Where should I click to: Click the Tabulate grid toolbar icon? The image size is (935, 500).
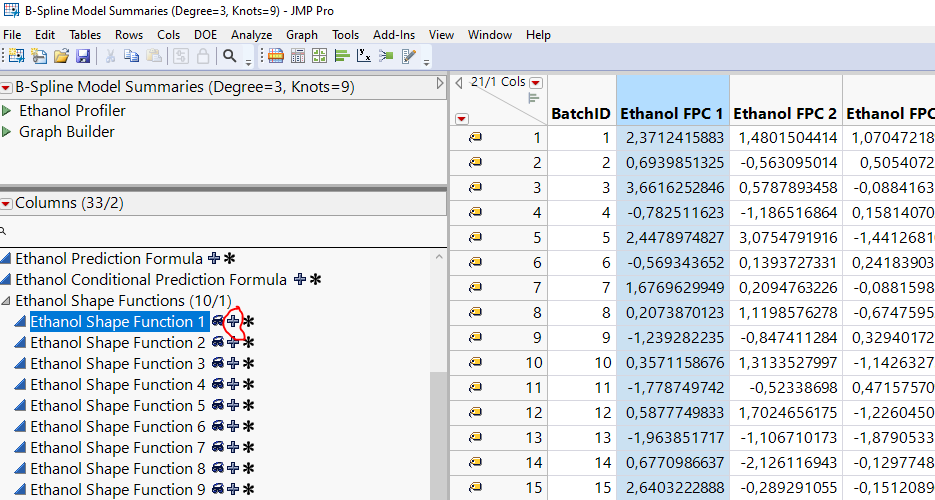tap(275, 57)
